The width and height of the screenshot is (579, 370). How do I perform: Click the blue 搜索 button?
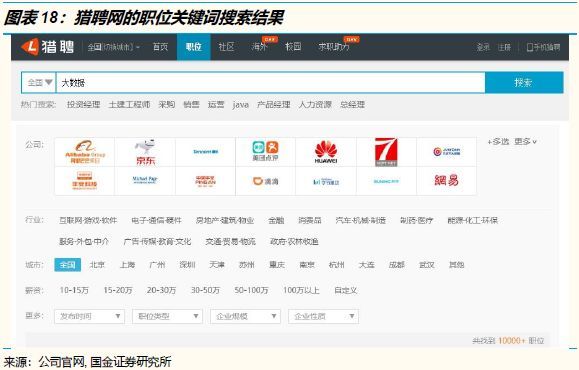[524, 82]
